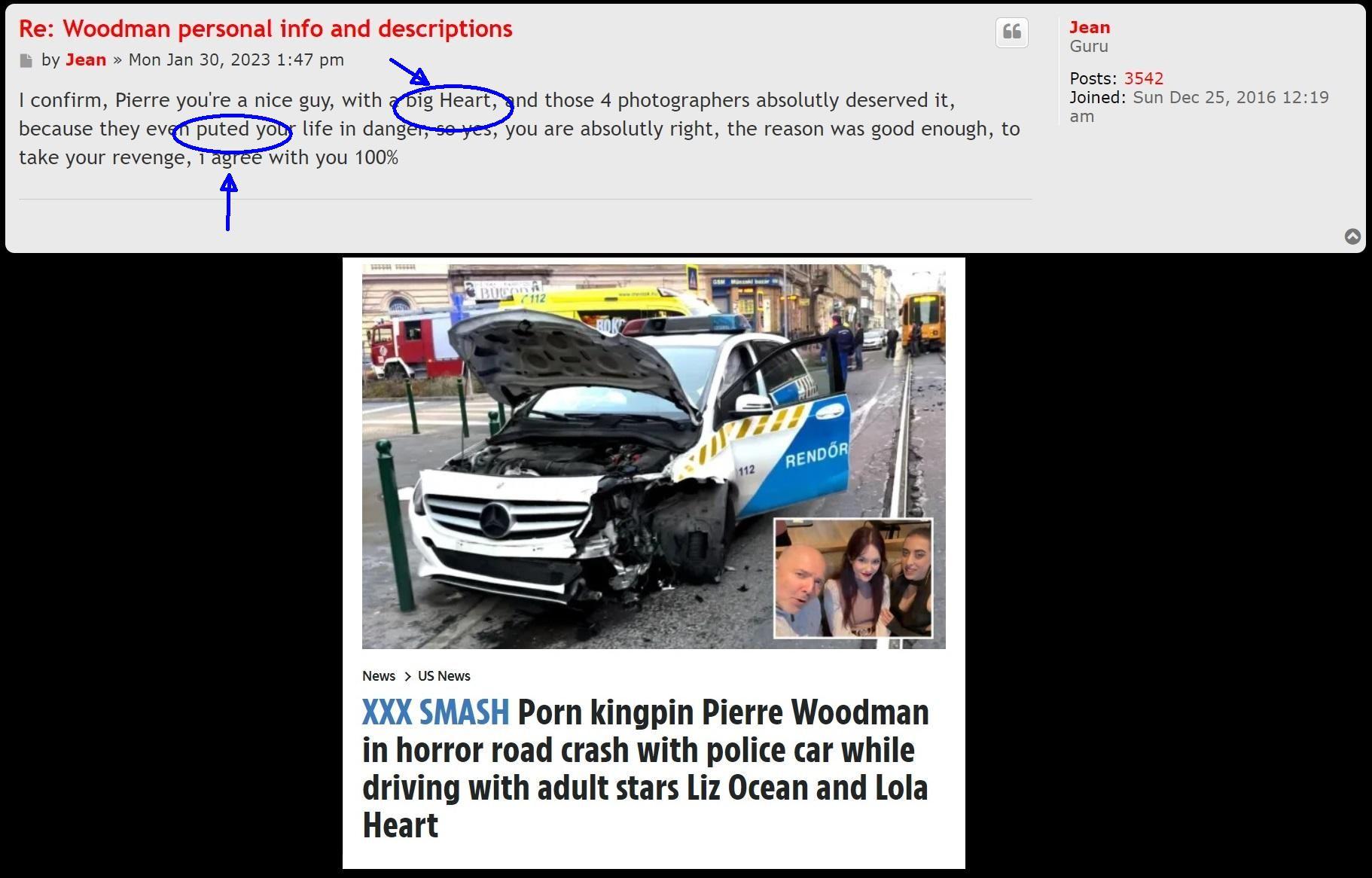Click the blue upward arrow annotation
The width and height of the screenshot is (1372, 878).
click(228, 202)
